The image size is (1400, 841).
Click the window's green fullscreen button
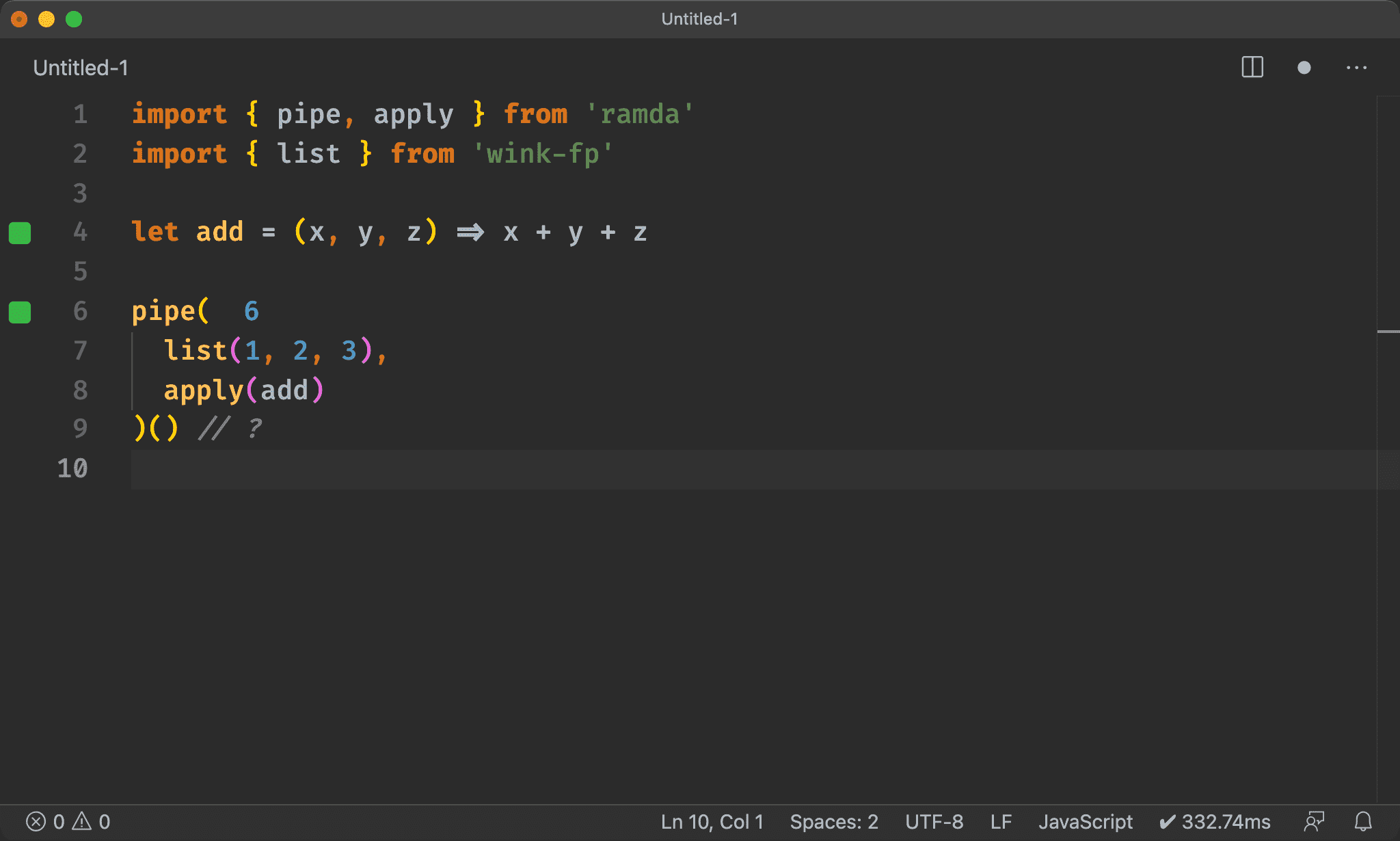coord(74,19)
